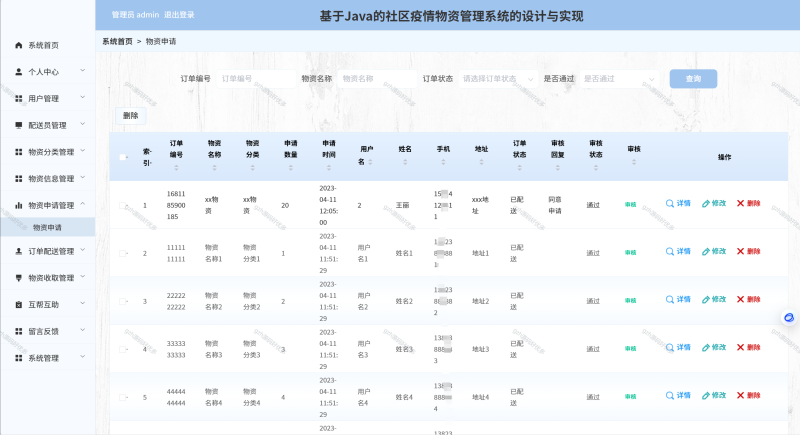Click the 删除 button above table
Viewport: 800px width, 435px height.
pos(131,116)
